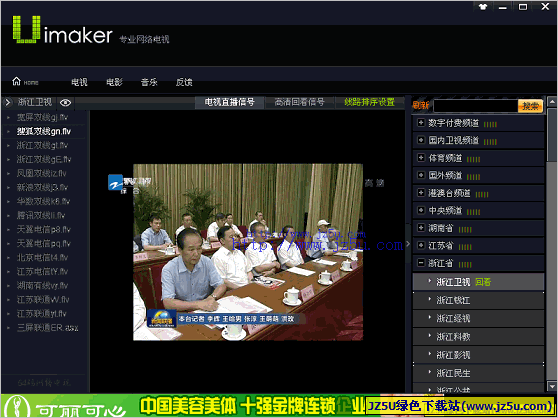
Task: Select source 华数双线k6.flv
Action: 43,201
